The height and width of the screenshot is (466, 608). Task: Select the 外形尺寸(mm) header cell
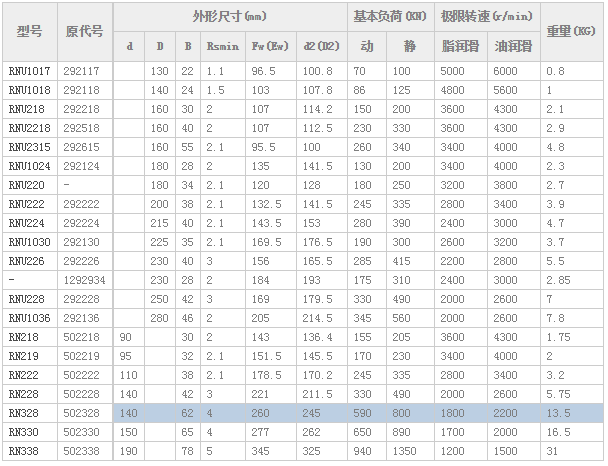point(229,17)
